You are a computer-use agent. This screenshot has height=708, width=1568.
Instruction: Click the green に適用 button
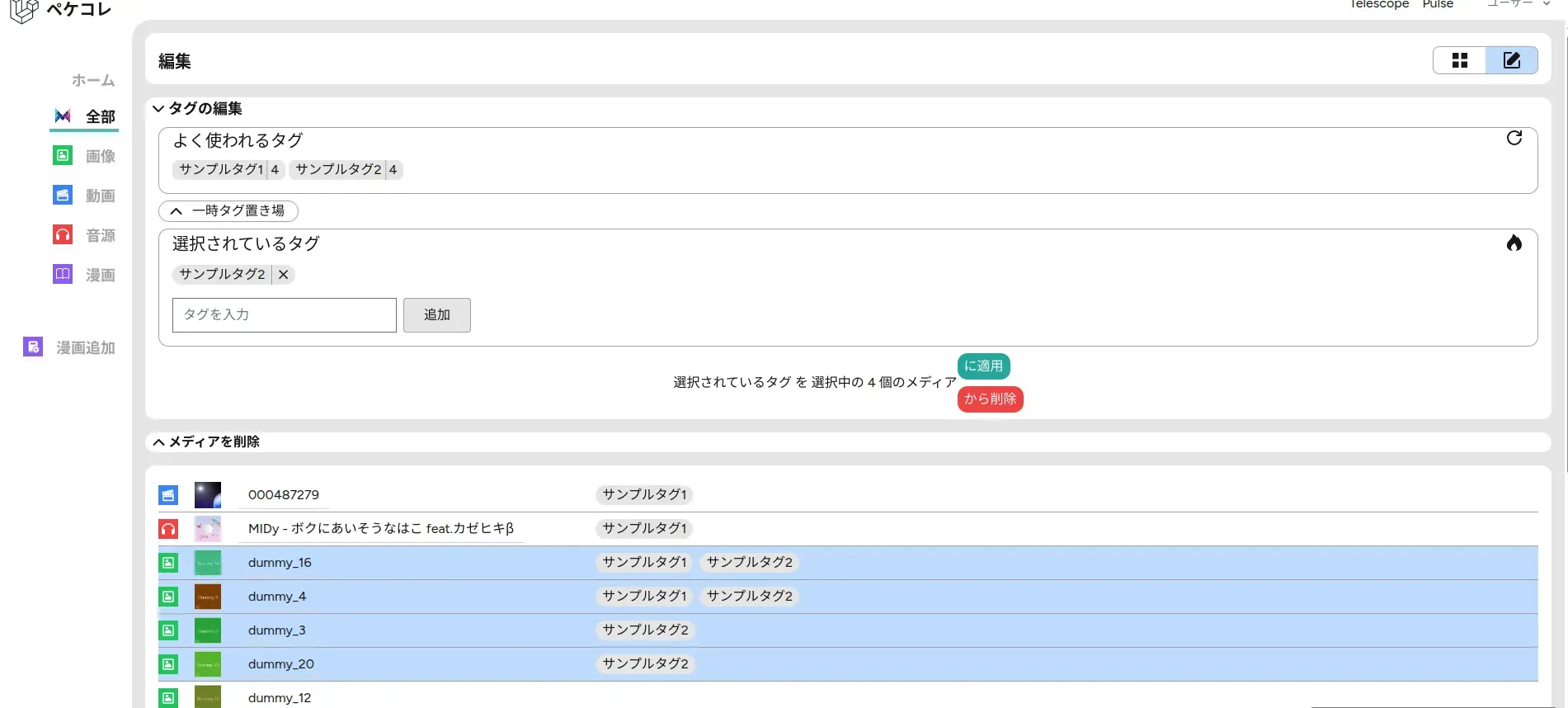pos(983,366)
